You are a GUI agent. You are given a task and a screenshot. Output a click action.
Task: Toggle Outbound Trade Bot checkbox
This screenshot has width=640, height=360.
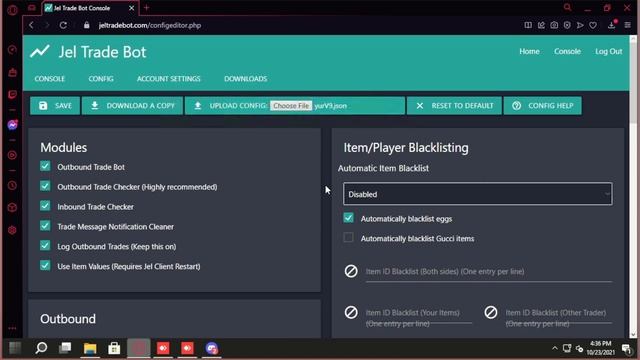point(45,166)
